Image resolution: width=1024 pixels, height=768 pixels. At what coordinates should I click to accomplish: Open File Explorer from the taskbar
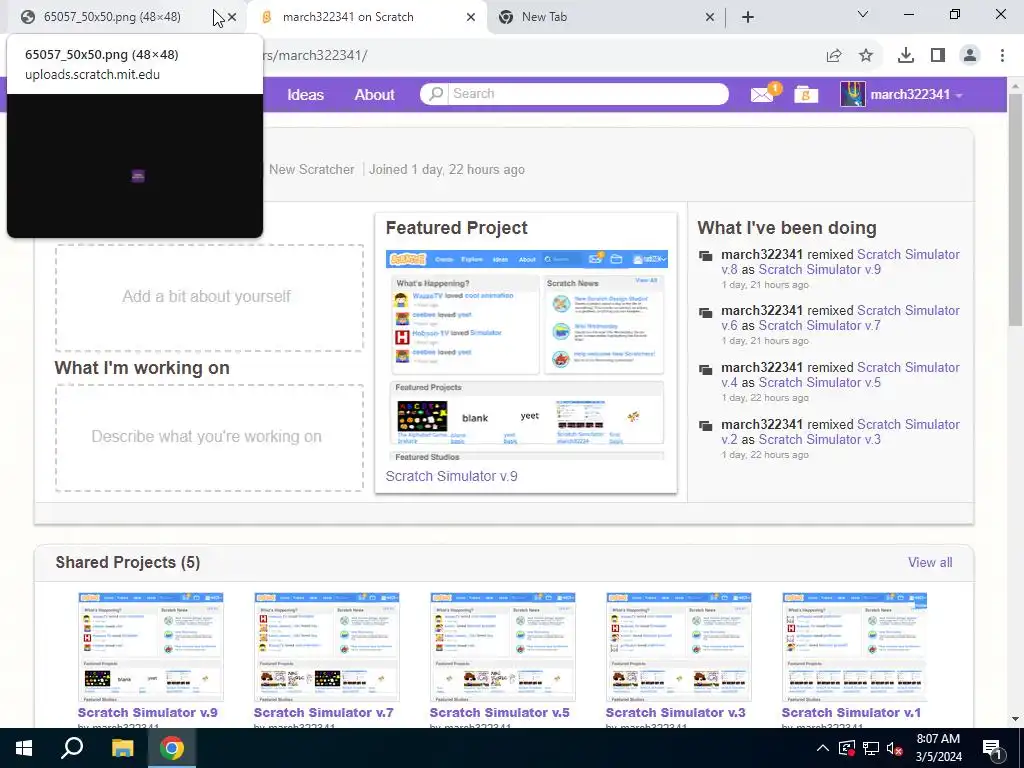pyautogui.click(x=122, y=748)
